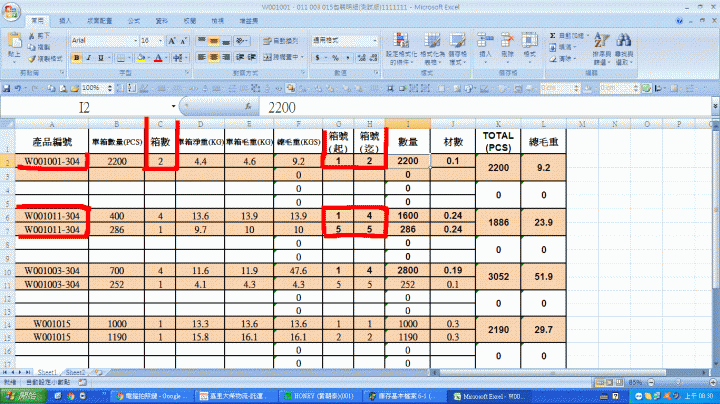Click Format button in cells group
The width and height of the screenshot is (720, 404).
[x=529, y=49]
